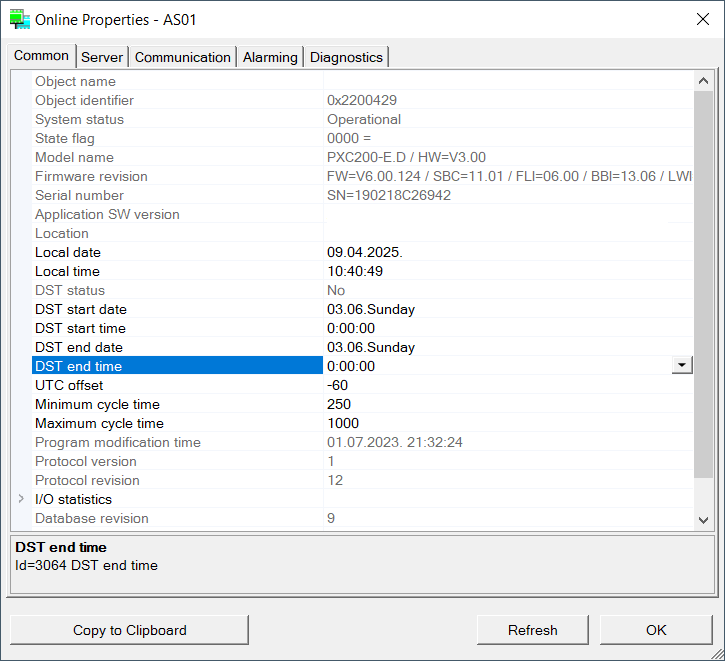Go to the Diagnostics tab
725x661 pixels.
[x=346, y=57]
